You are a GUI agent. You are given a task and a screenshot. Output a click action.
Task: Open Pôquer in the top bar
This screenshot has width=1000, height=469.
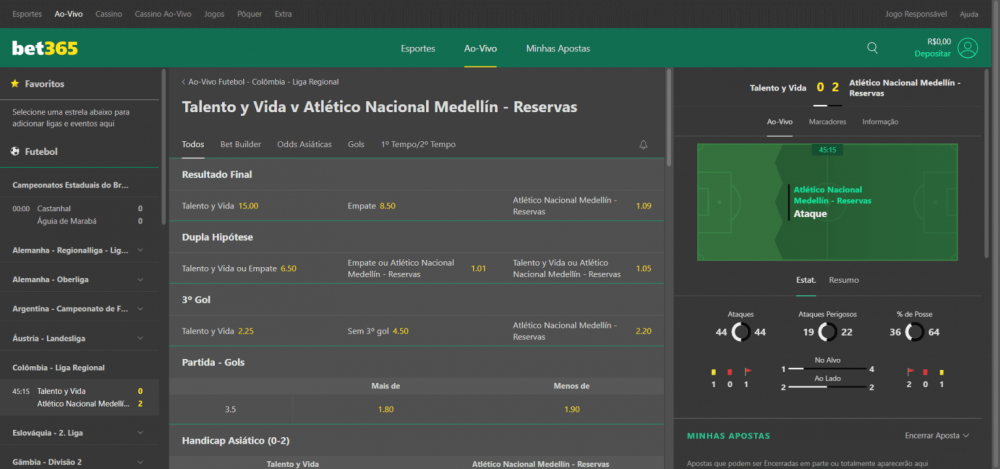[249, 13]
